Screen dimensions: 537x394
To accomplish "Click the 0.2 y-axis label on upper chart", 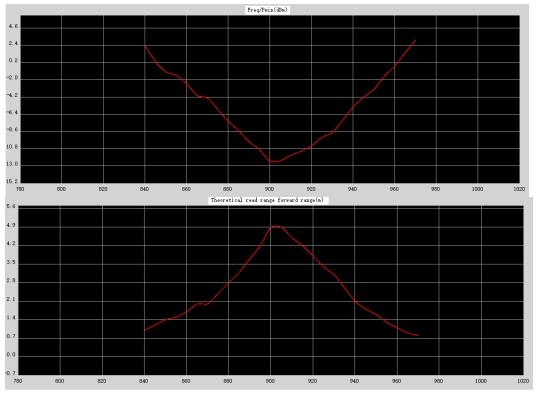I will 14,61.
